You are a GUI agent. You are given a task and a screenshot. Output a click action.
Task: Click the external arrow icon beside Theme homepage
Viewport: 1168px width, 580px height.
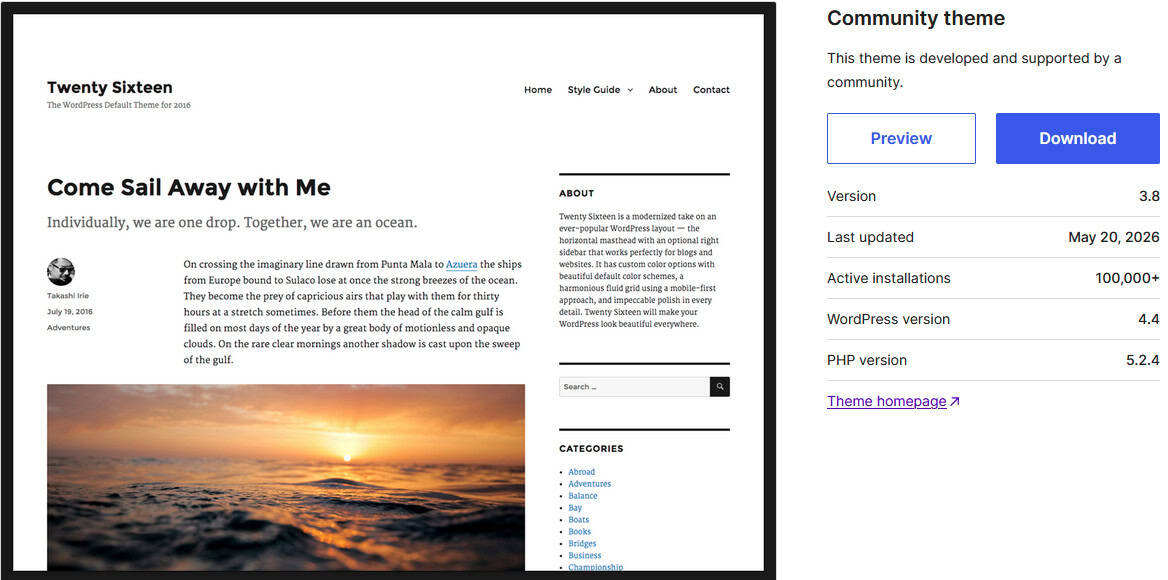click(x=955, y=401)
